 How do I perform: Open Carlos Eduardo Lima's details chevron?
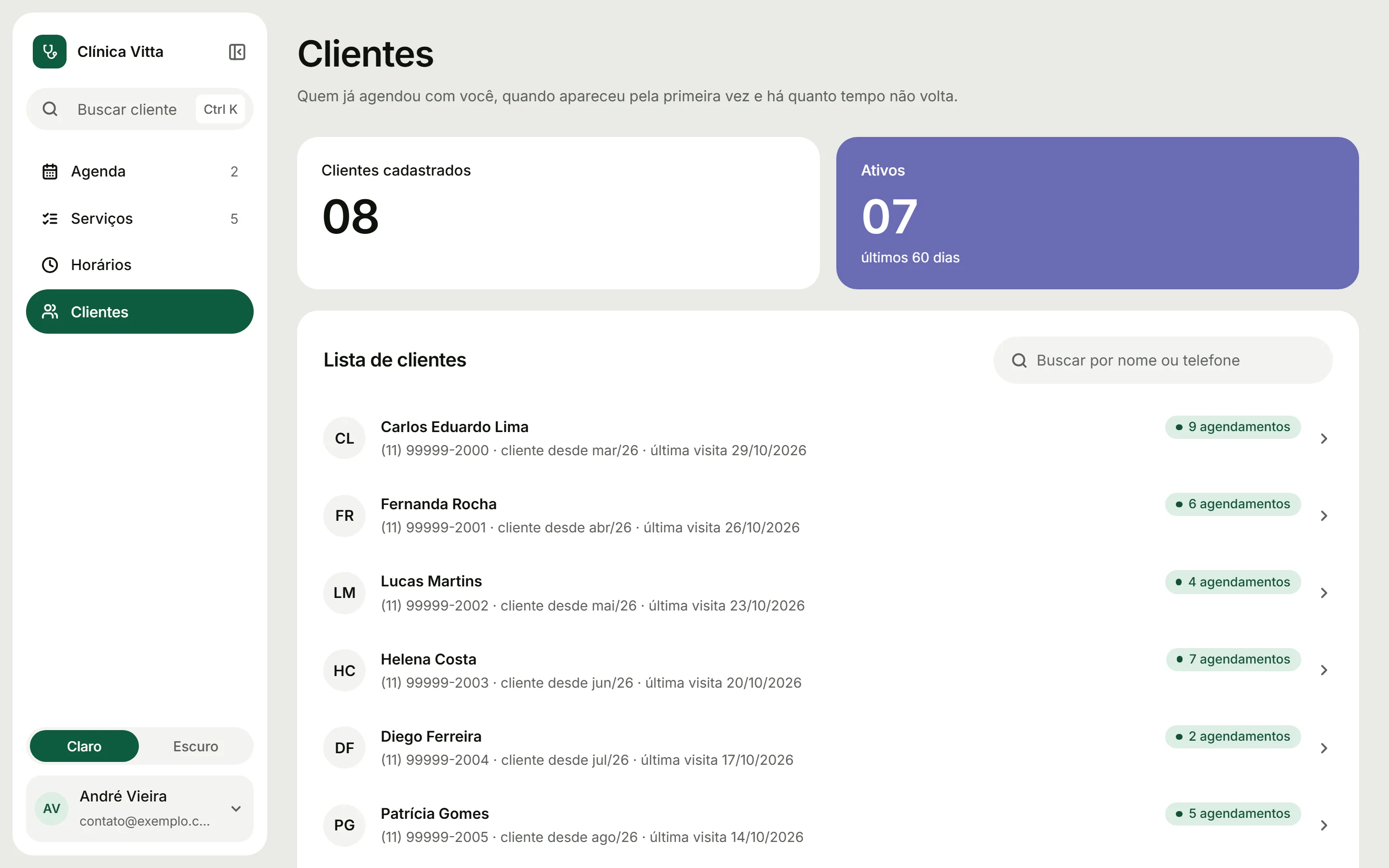click(1324, 439)
